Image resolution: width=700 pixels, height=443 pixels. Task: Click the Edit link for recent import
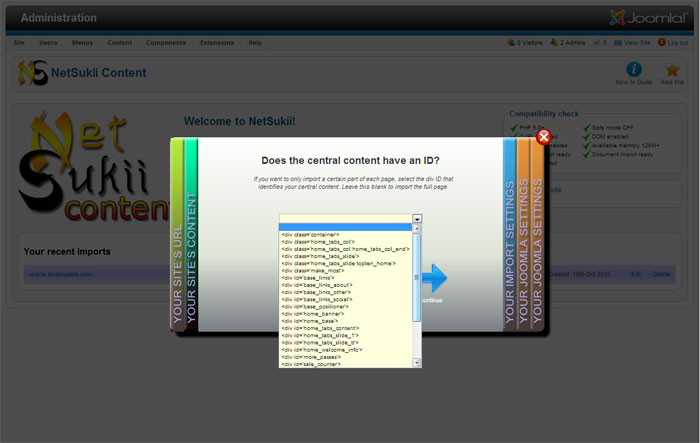(x=636, y=274)
